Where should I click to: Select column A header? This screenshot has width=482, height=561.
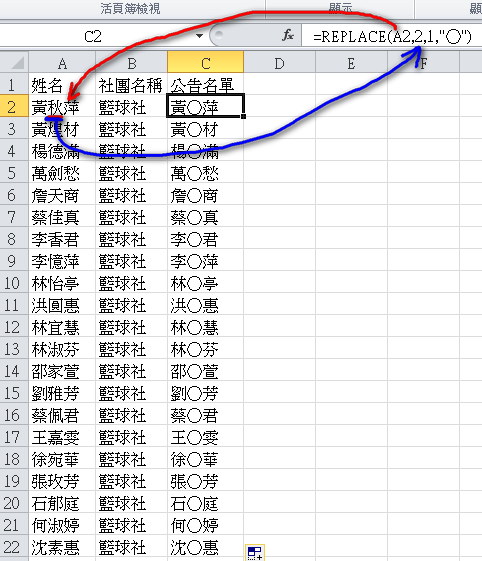[62, 62]
